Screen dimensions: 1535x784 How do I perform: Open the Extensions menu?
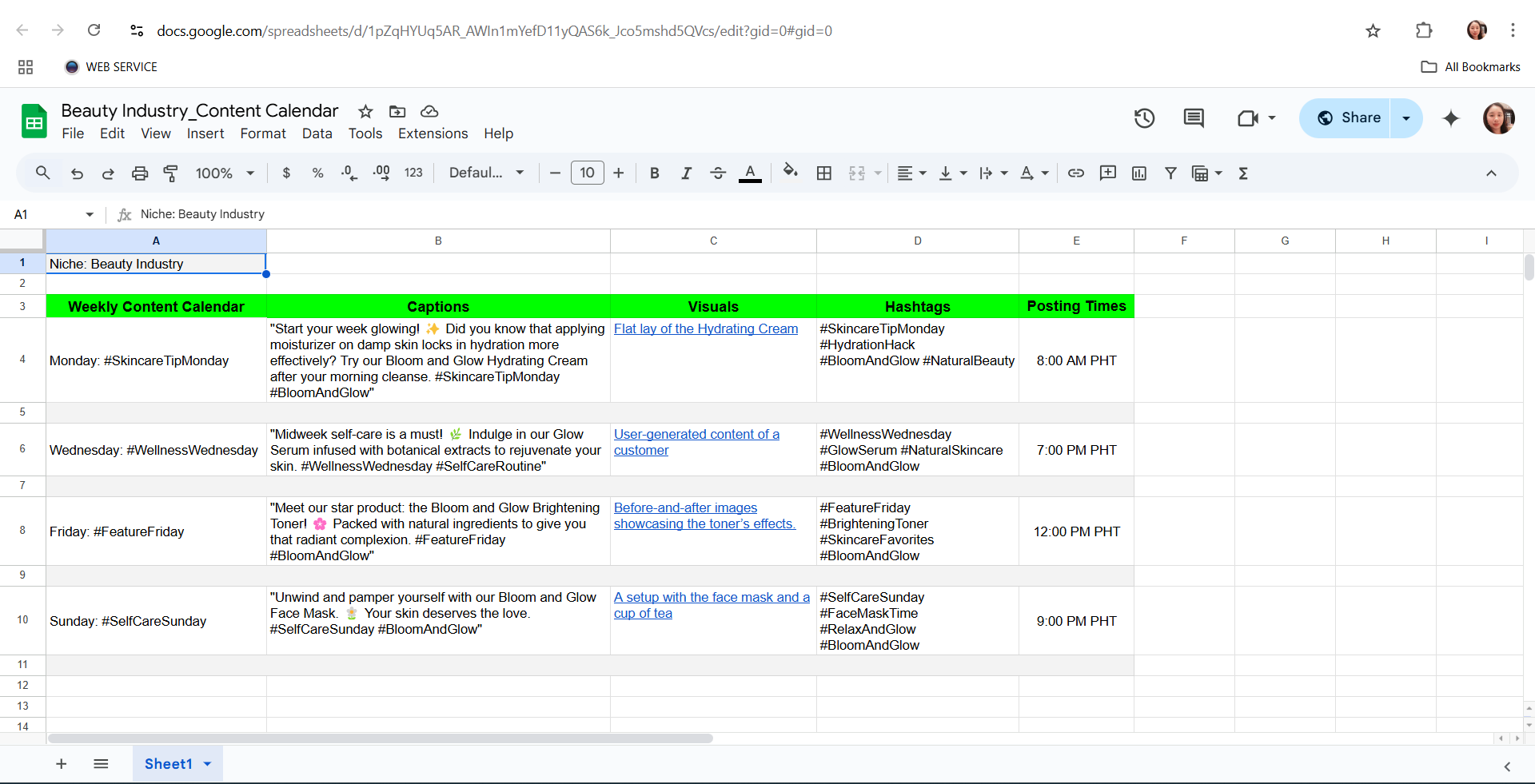click(x=433, y=133)
